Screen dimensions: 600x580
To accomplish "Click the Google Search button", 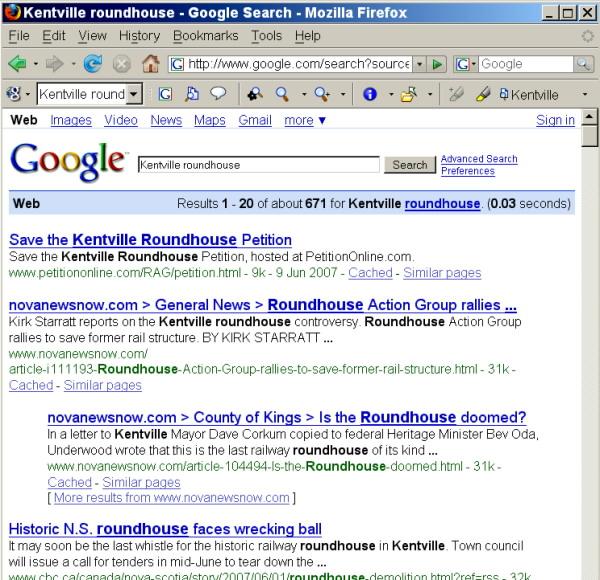I will pos(410,165).
